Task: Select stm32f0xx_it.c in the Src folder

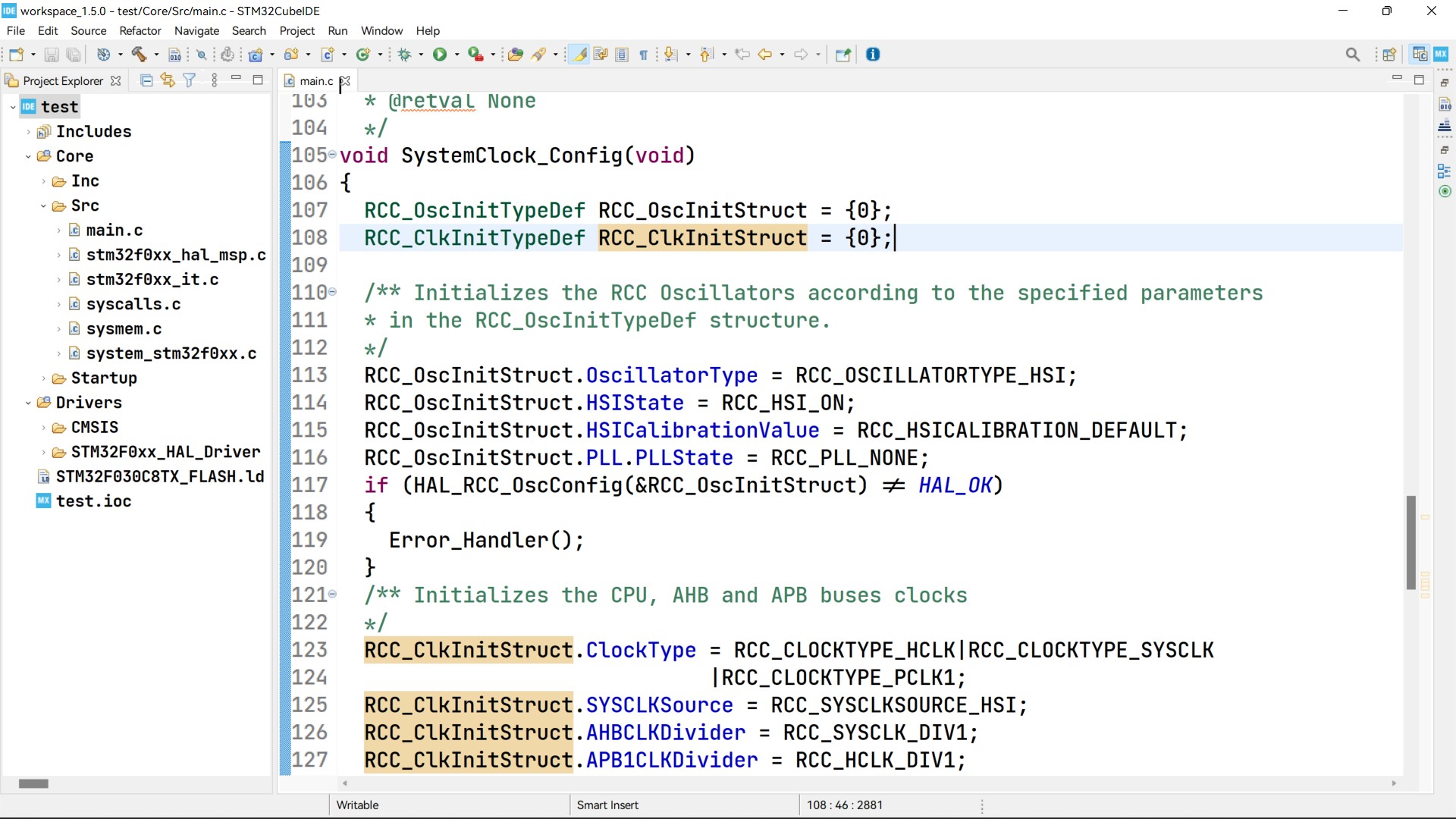Action: [x=152, y=280]
